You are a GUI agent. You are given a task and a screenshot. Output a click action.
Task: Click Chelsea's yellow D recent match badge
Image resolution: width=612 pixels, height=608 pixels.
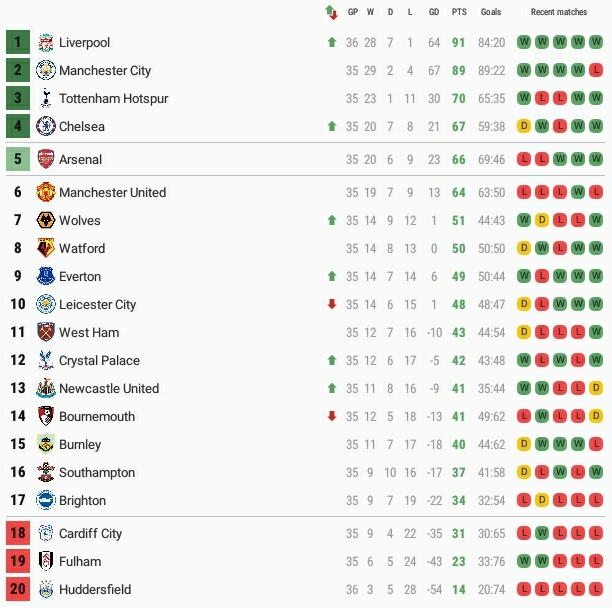[524, 126]
